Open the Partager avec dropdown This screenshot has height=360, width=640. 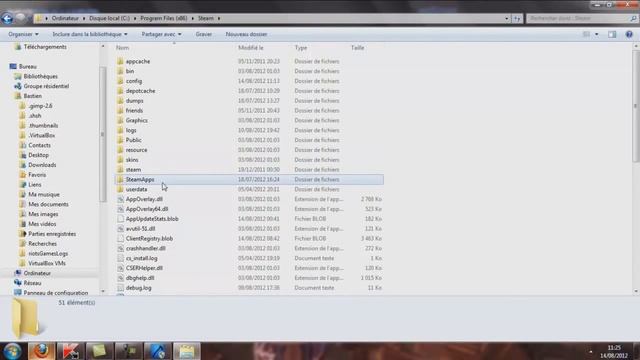tap(161, 34)
